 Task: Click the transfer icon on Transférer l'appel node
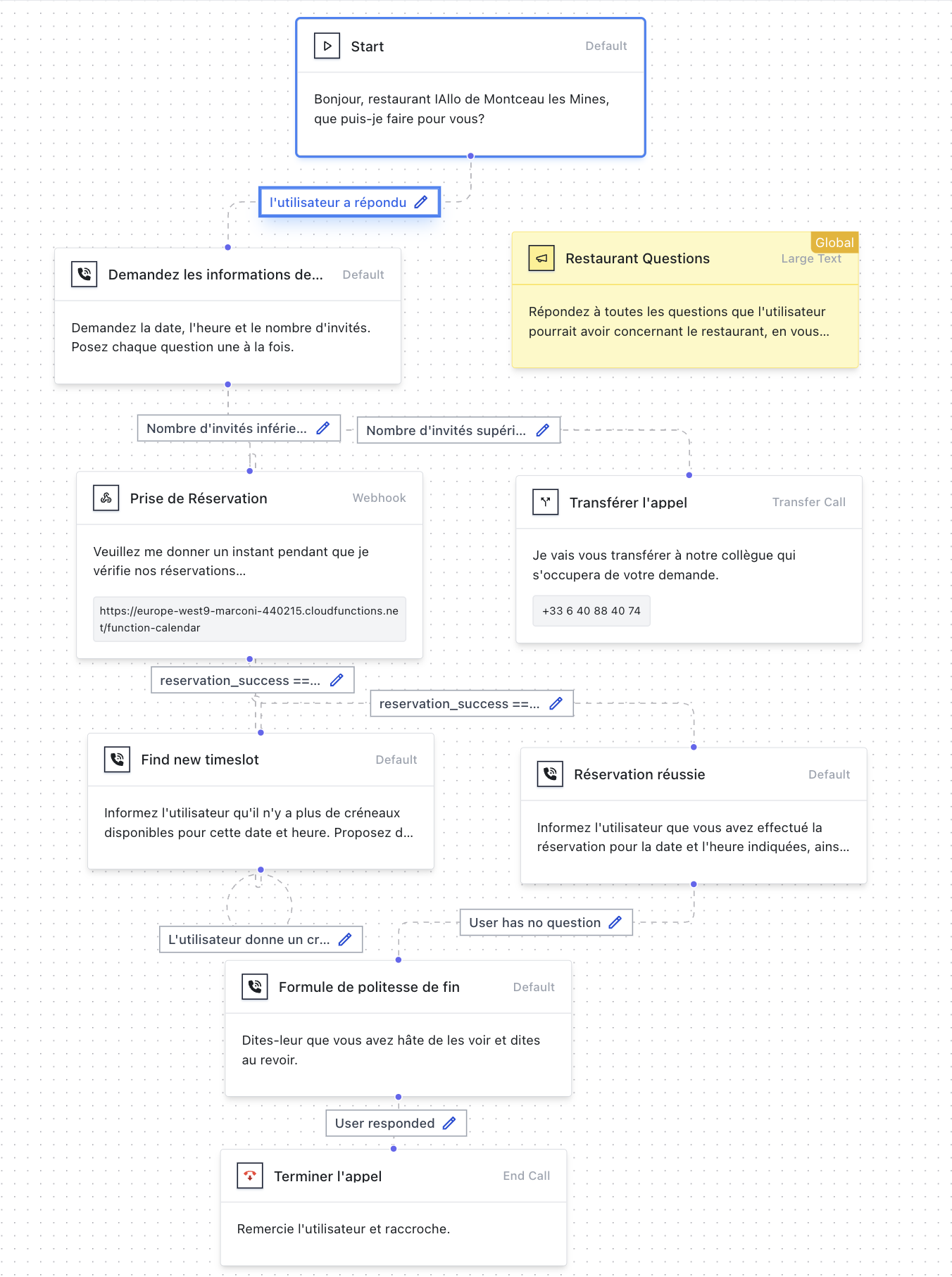pos(546,503)
